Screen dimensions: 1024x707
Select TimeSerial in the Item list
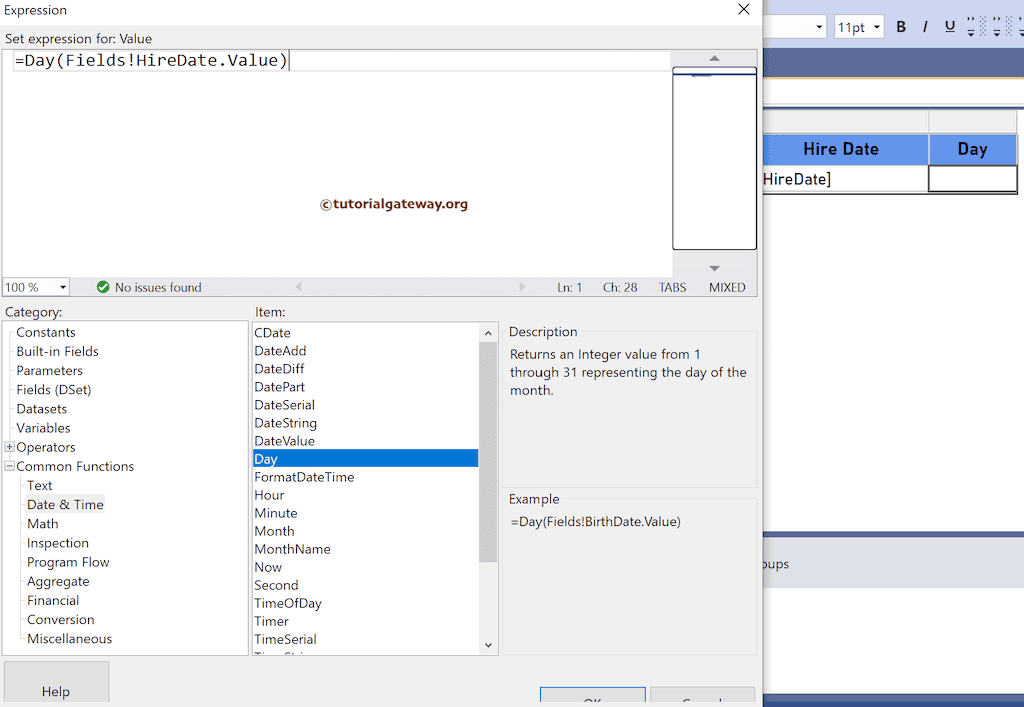366,640
